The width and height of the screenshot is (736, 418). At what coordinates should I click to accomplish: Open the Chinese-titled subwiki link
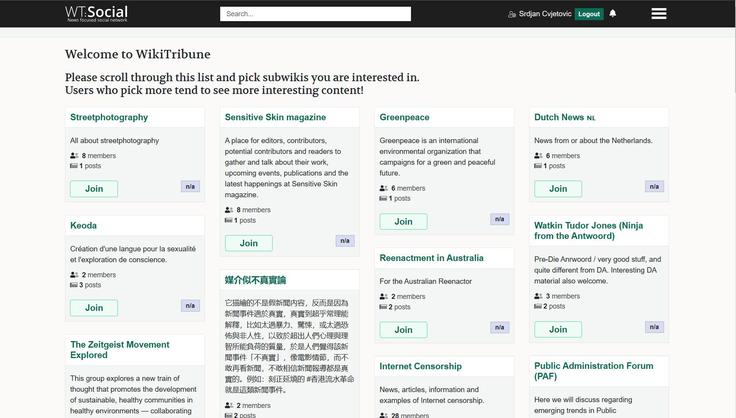[255, 280]
